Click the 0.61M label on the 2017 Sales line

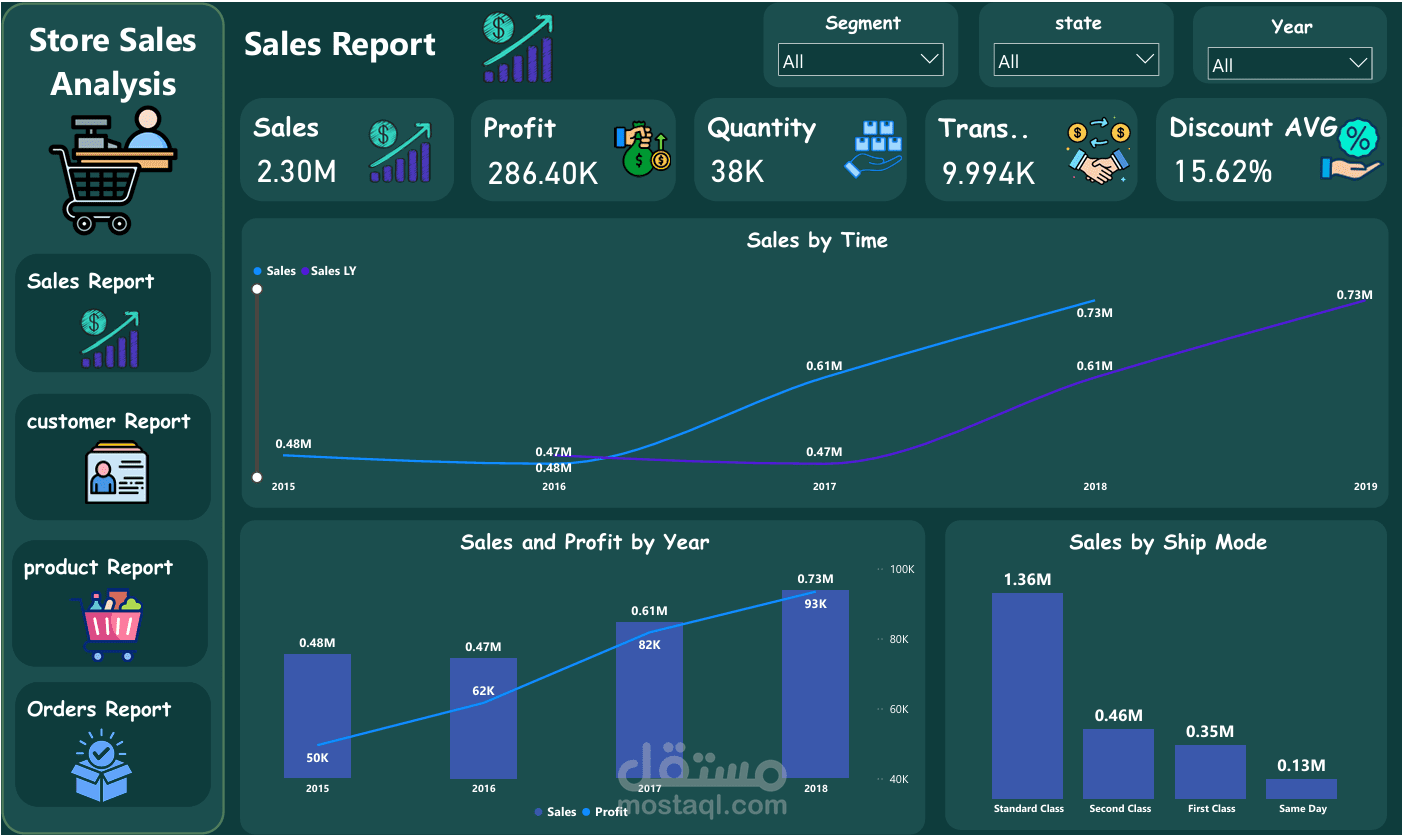[824, 366]
